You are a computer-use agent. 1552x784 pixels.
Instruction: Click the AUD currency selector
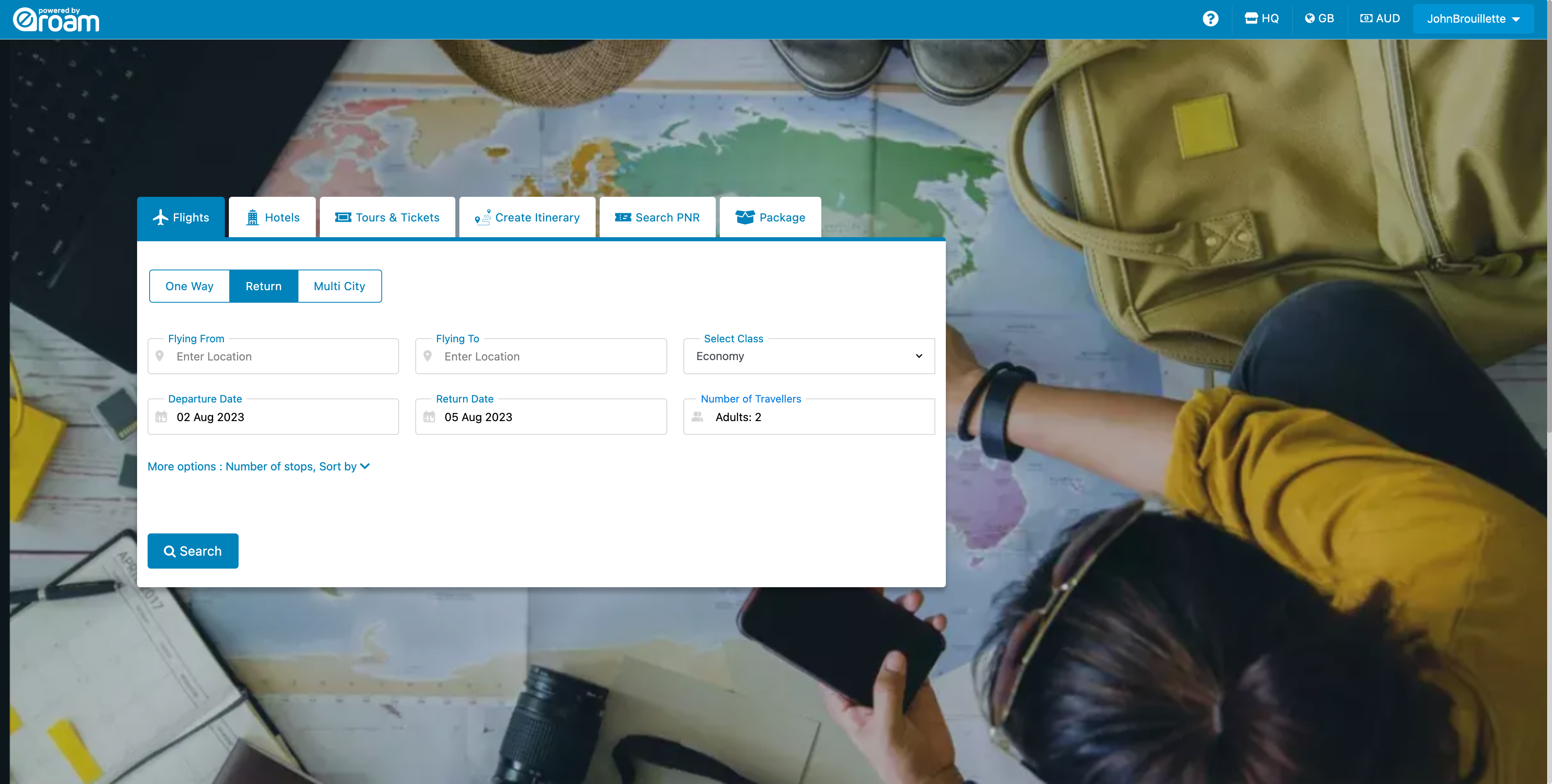pyautogui.click(x=1381, y=19)
